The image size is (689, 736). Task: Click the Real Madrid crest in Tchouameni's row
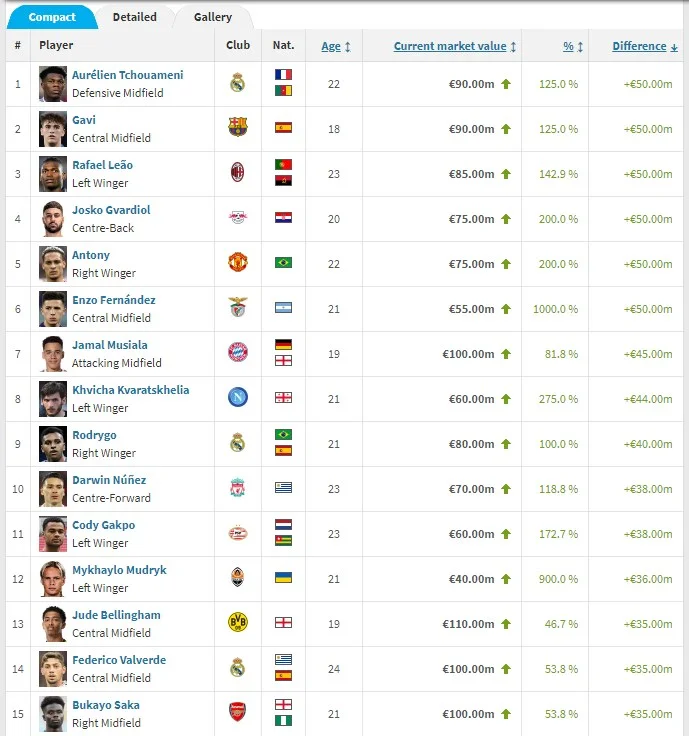point(237,83)
